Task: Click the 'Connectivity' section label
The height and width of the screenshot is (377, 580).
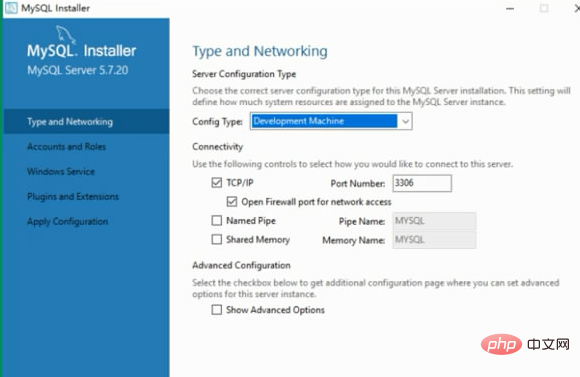Action: pyautogui.click(x=218, y=147)
